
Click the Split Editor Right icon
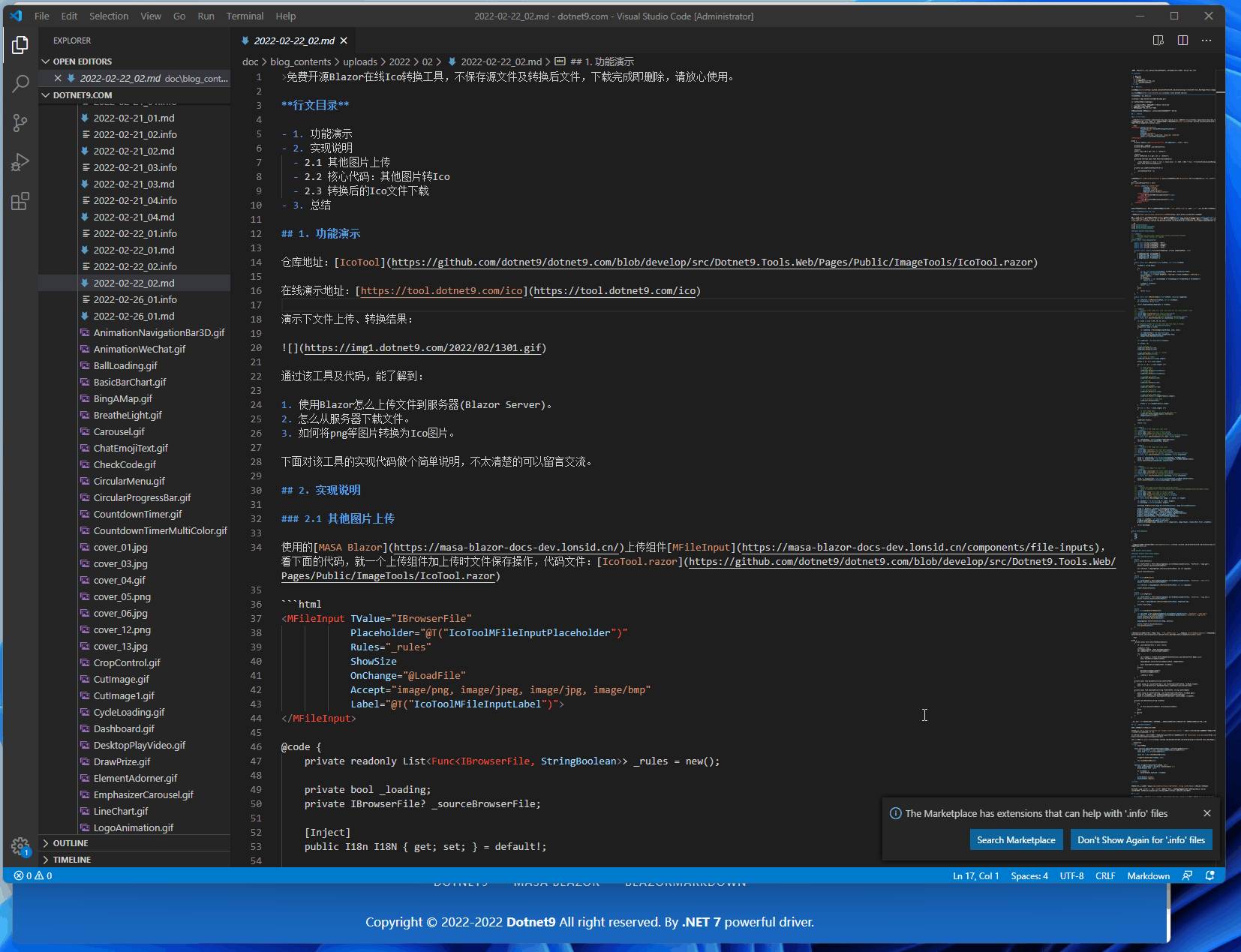(1182, 41)
